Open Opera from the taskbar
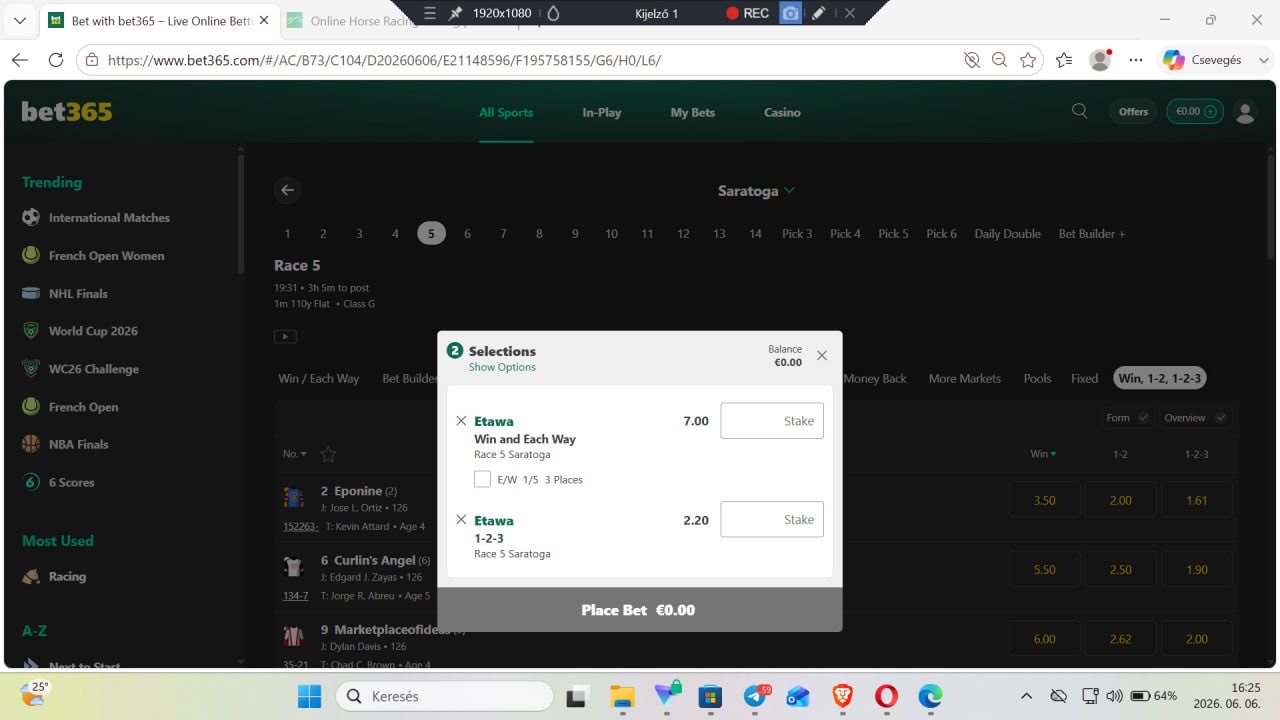Viewport: 1280px width, 720px height. click(x=886, y=696)
